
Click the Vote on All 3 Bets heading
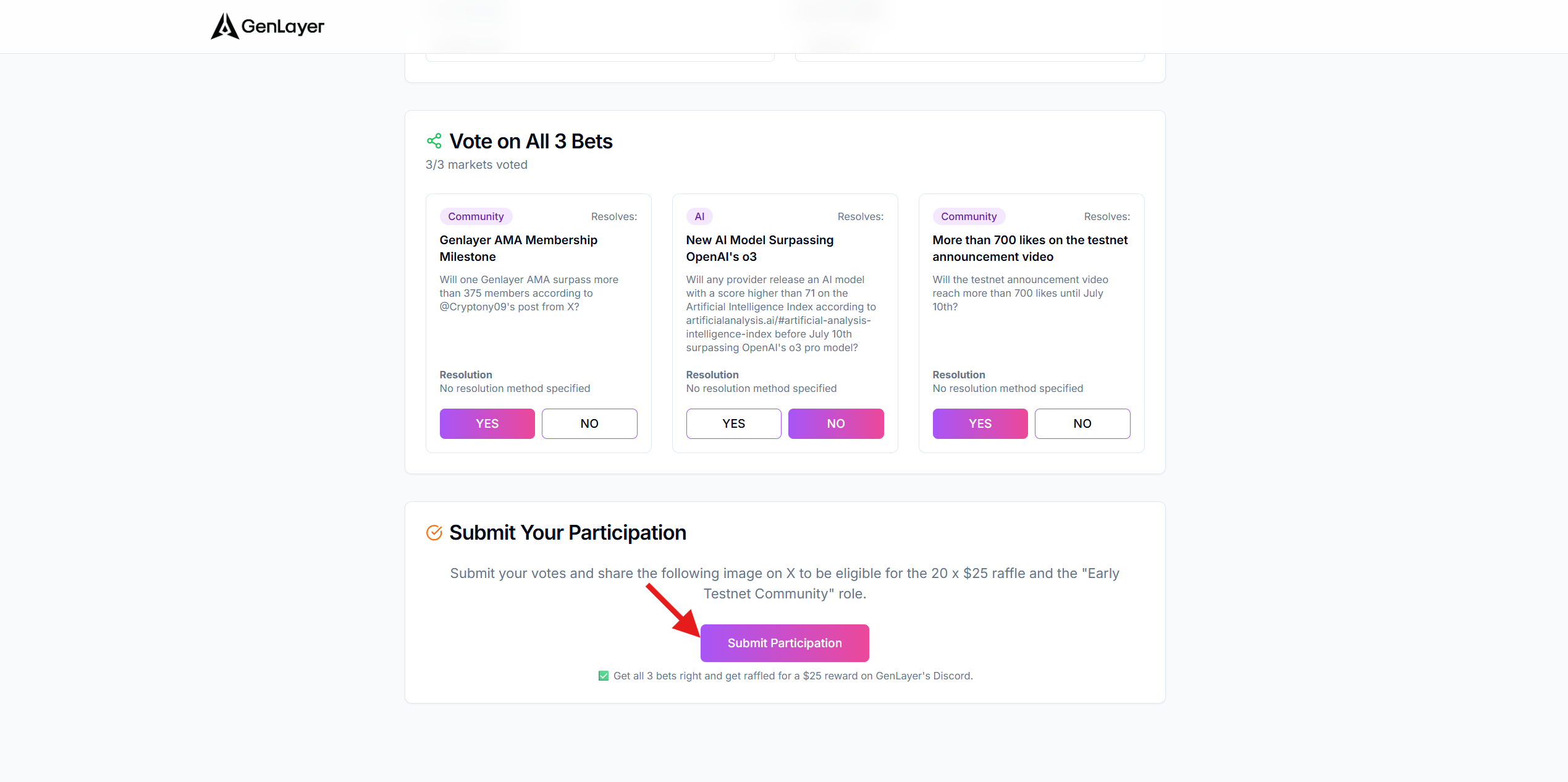coord(531,141)
